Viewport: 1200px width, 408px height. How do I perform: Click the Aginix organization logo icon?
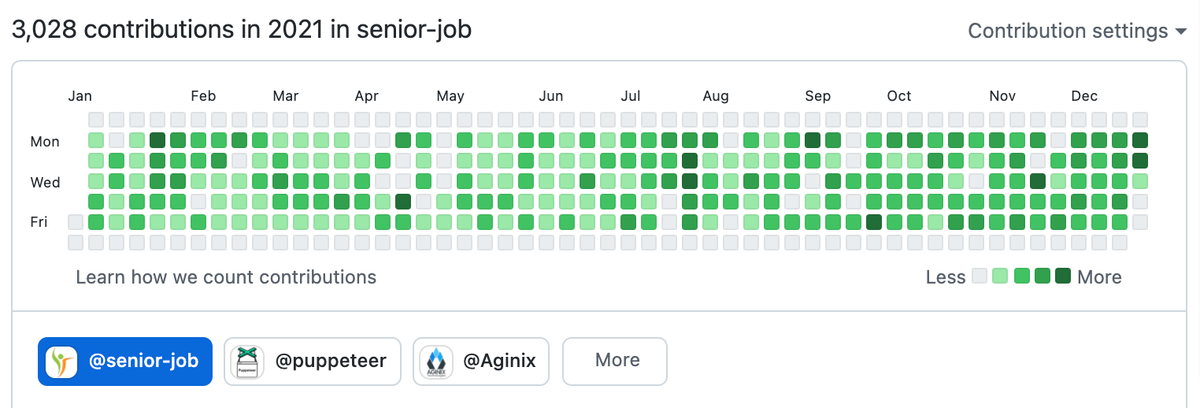tap(436, 361)
